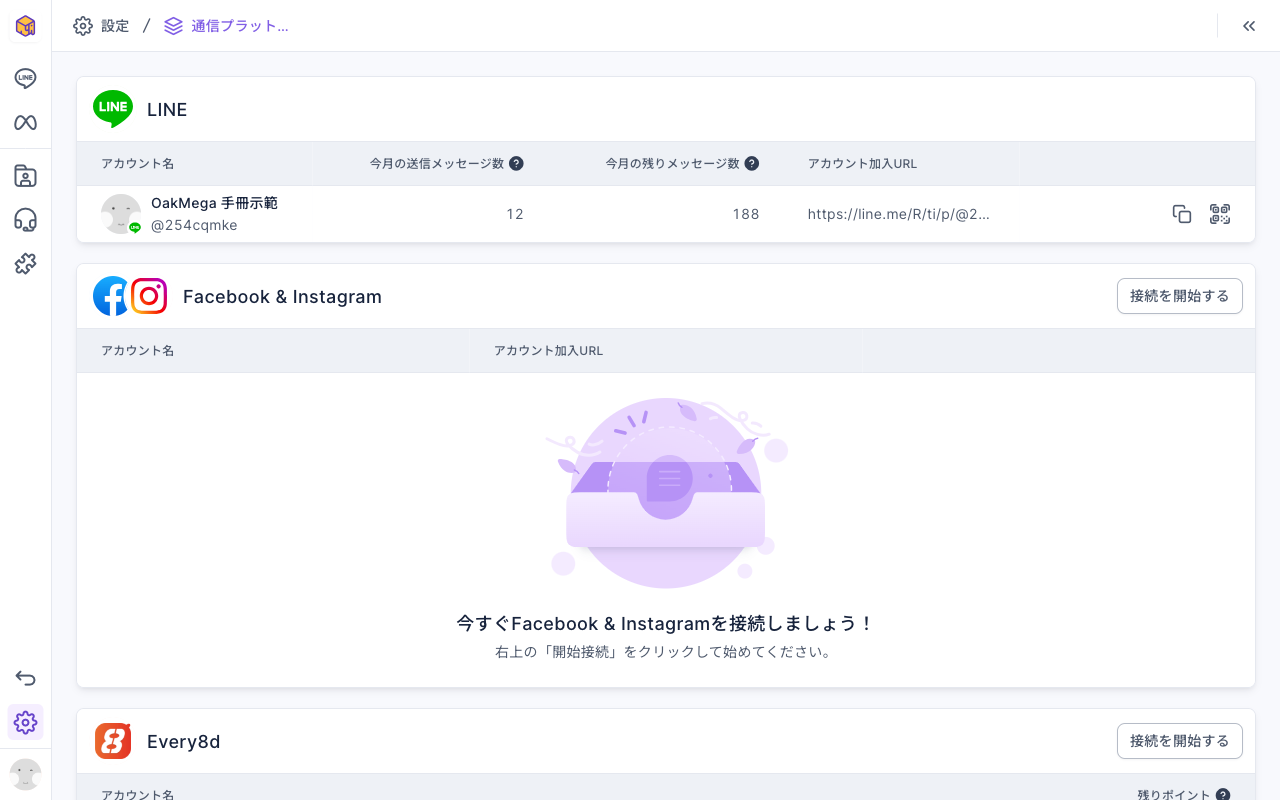Click the Every8d section title

pos(184,742)
